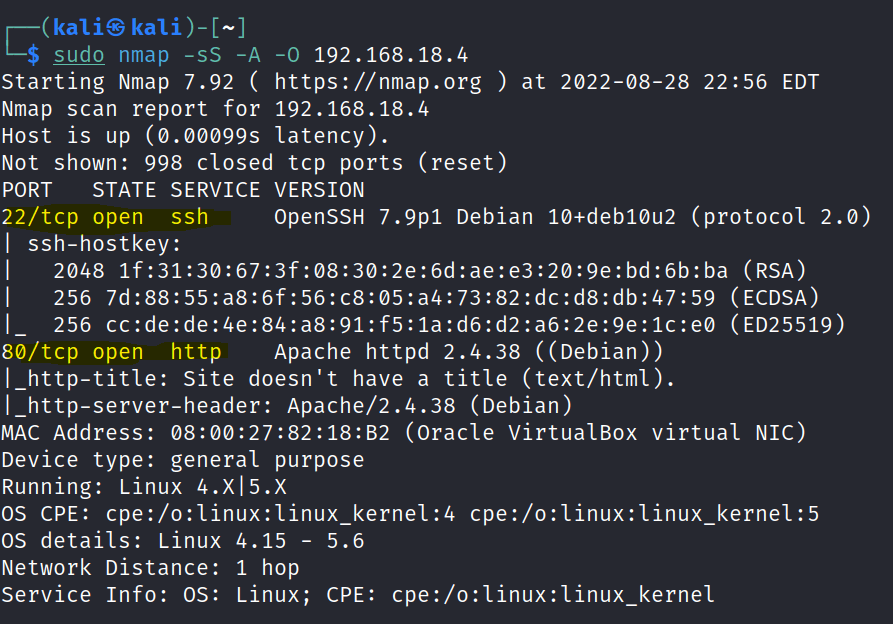Click the highlighted 80/tcp open http entry
Image resolution: width=893 pixels, height=624 pixels.
pos(111,352)
